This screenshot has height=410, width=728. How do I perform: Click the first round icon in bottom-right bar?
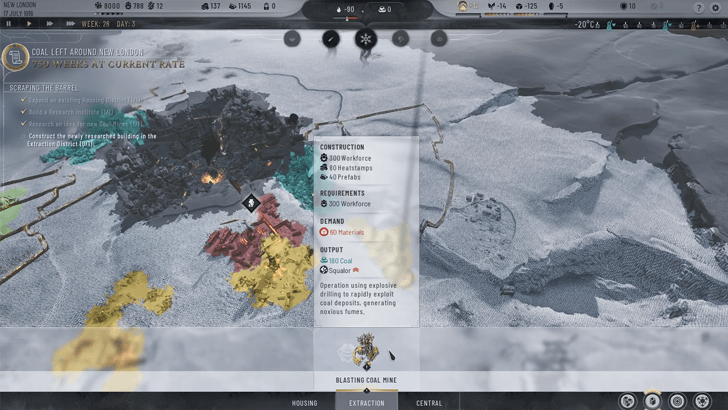627,400
